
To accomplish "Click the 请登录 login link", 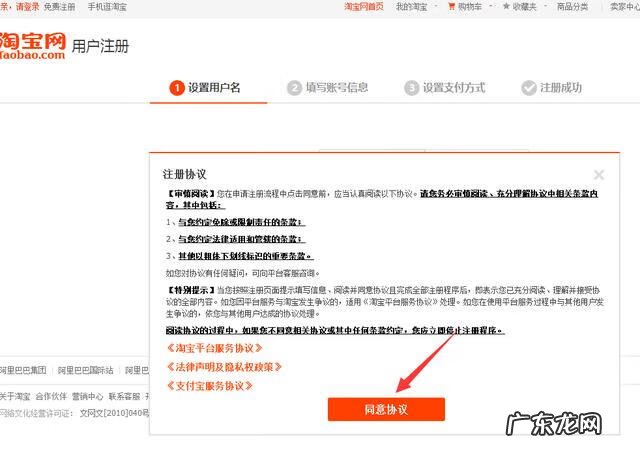I will click(27, 7).
